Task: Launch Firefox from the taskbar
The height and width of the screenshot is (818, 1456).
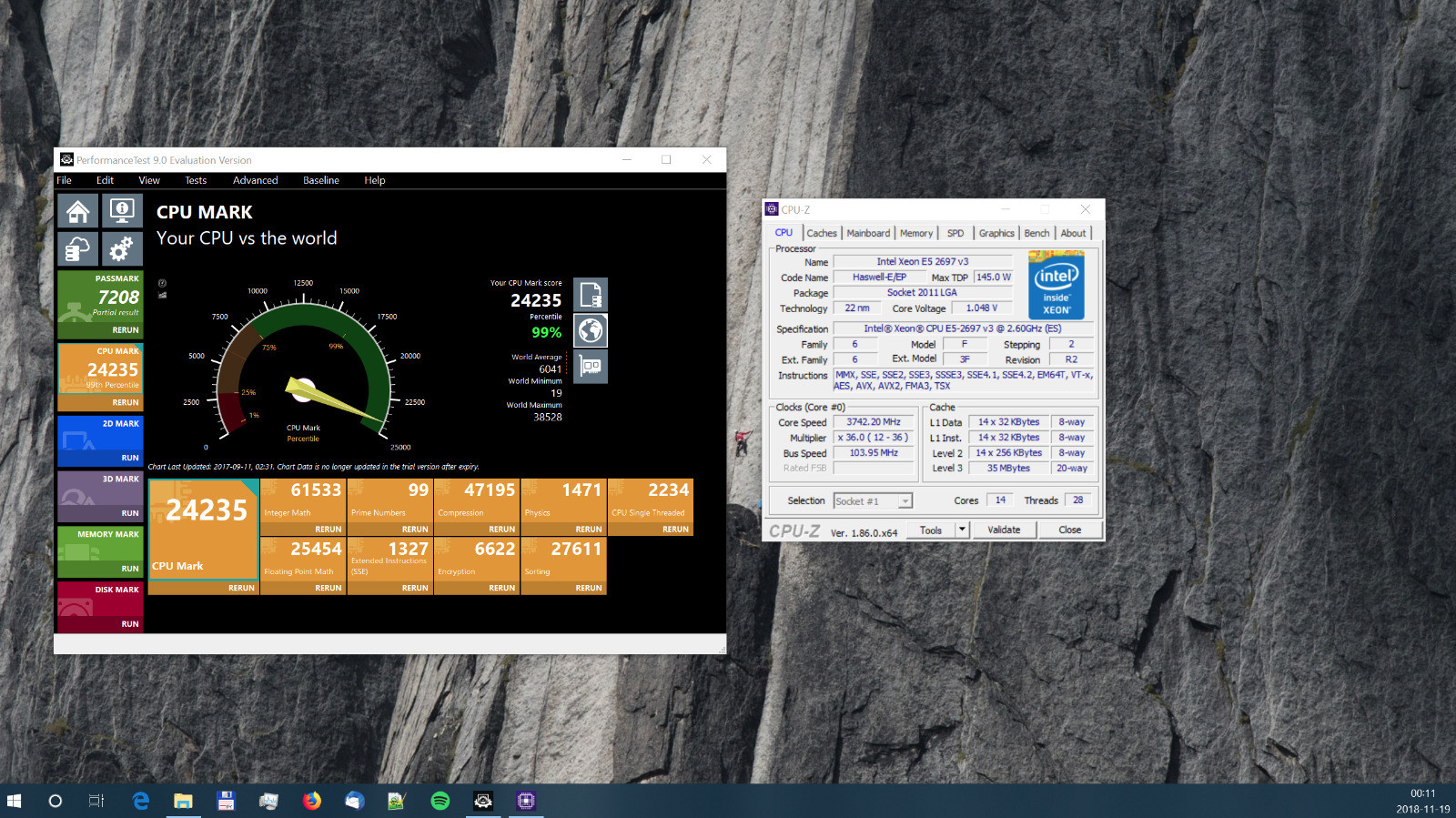Action: [x=312, y=801]
